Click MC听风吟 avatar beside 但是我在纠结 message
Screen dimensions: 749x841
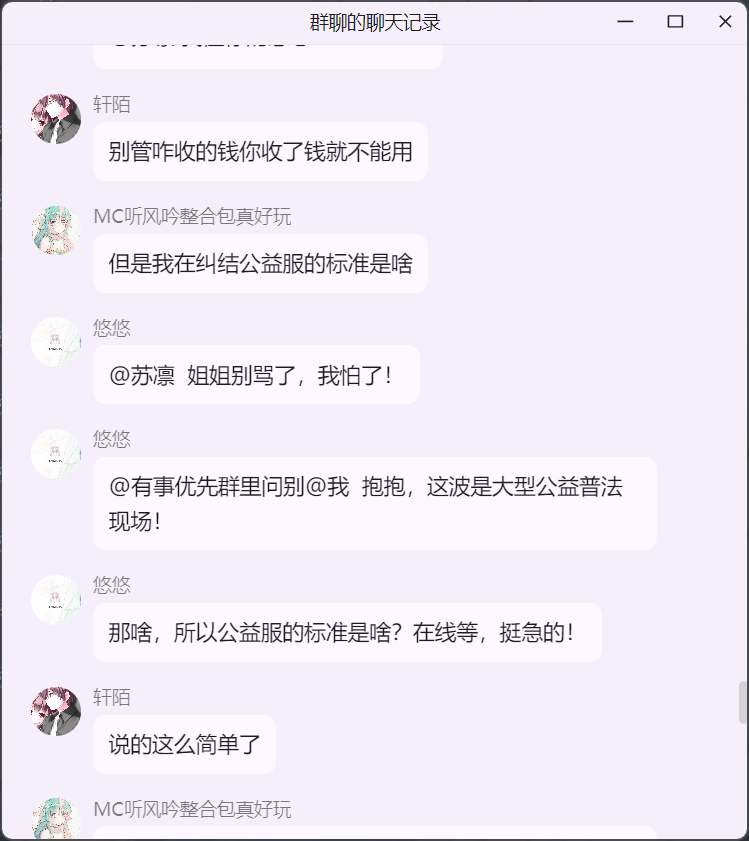(x=56, y=230)
